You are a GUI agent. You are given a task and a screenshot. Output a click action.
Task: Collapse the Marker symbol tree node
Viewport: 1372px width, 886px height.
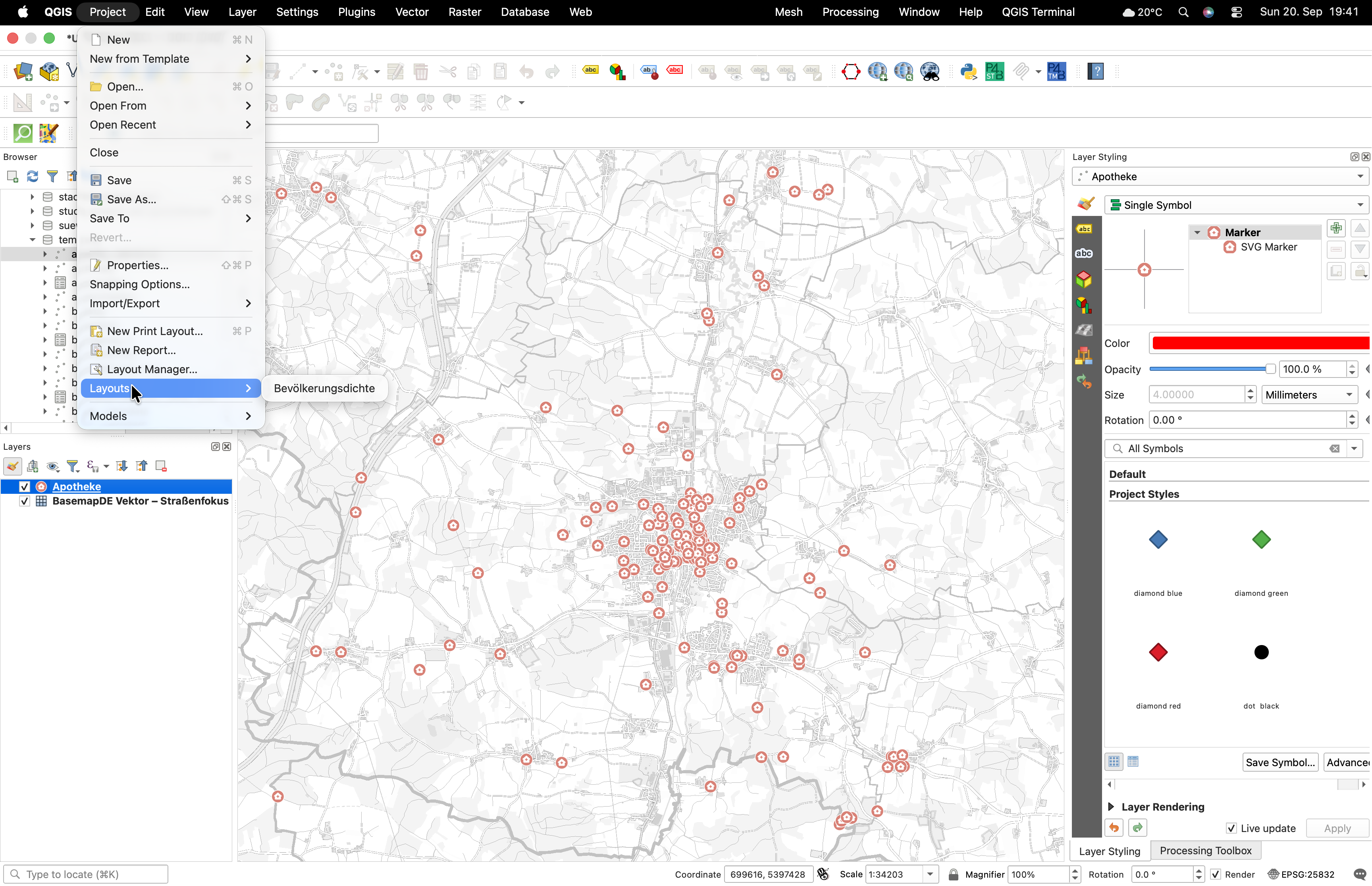[1197, 233]
